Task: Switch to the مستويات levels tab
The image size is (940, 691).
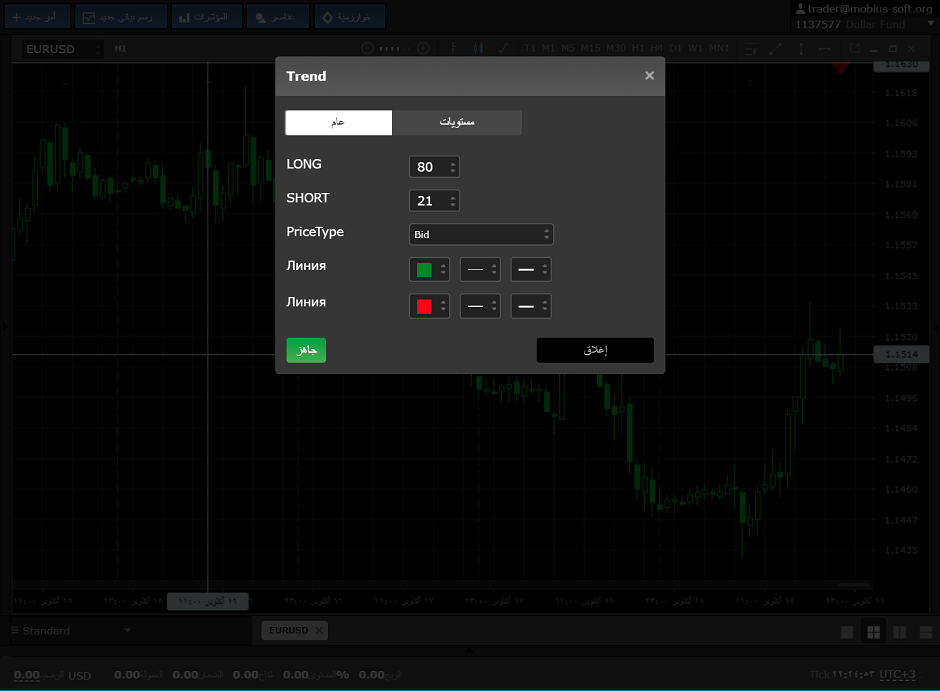Action: (457, 122)
